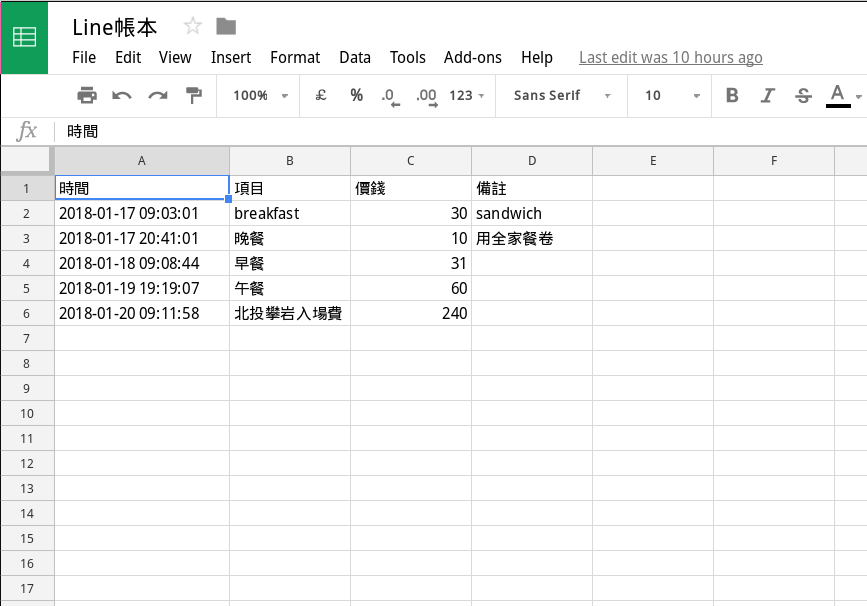867x606 pixels.
Task: Apply percent format to the cell
Action: click(356, 96)
